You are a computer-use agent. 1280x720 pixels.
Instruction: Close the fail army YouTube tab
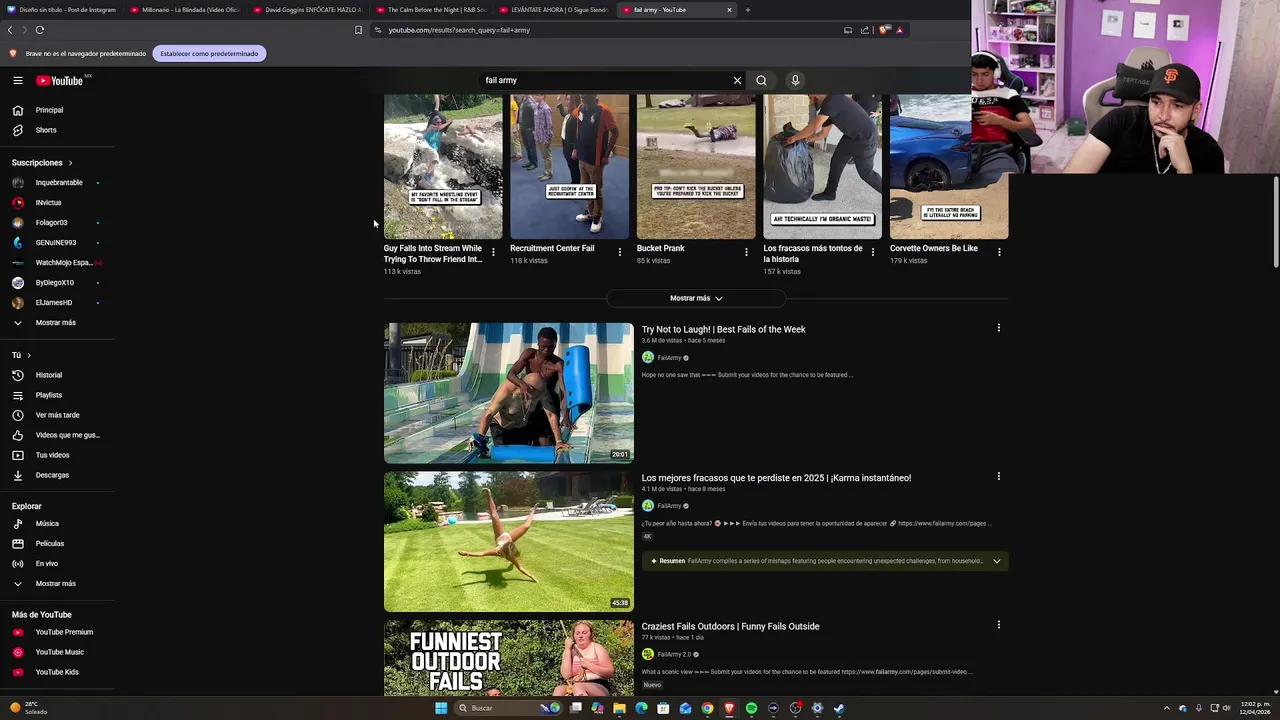pyautogui.click(x=729, y=10)
